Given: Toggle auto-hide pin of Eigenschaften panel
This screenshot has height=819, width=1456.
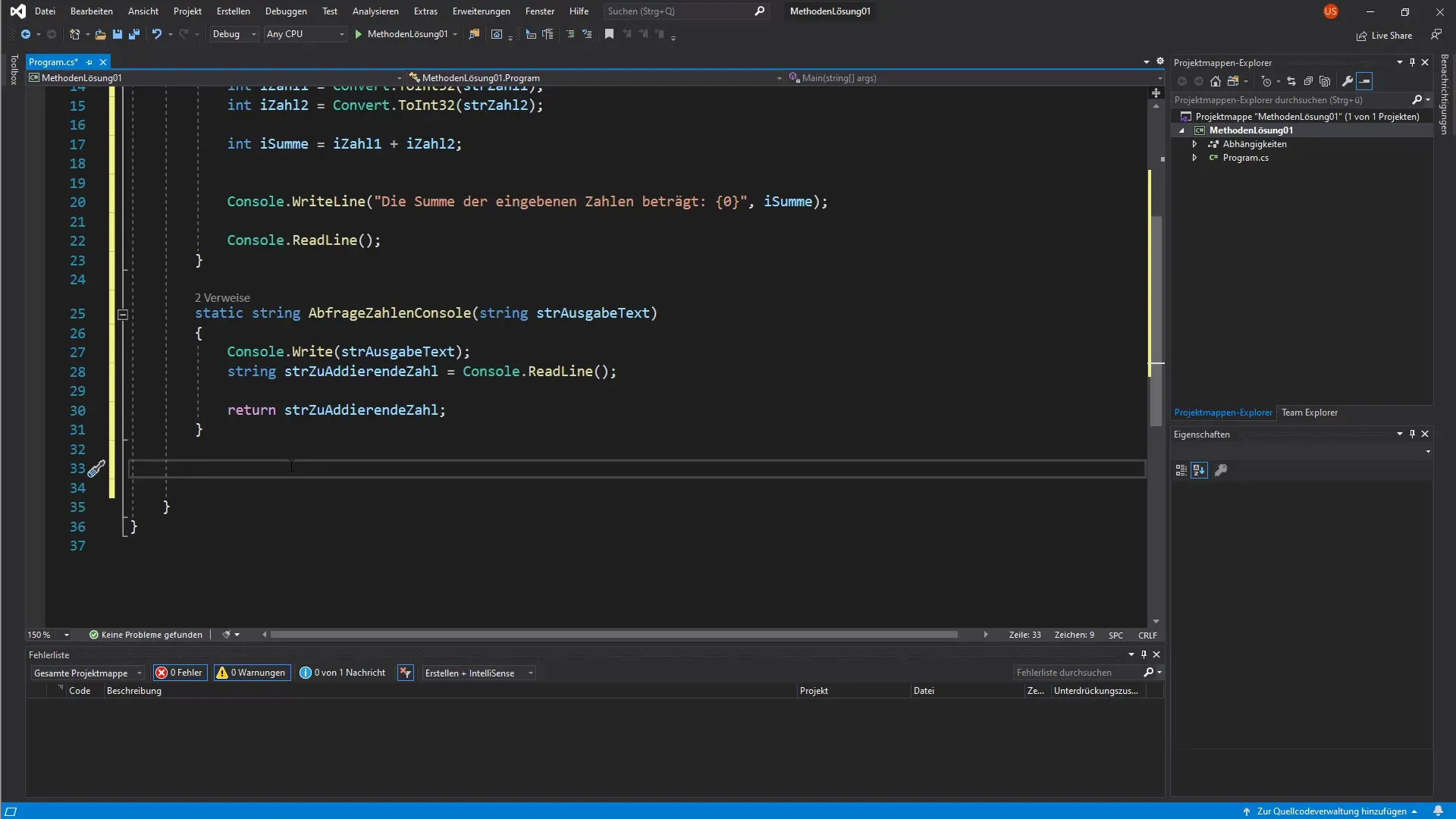Looking at the screenshot, I should tap(1412, 434).
